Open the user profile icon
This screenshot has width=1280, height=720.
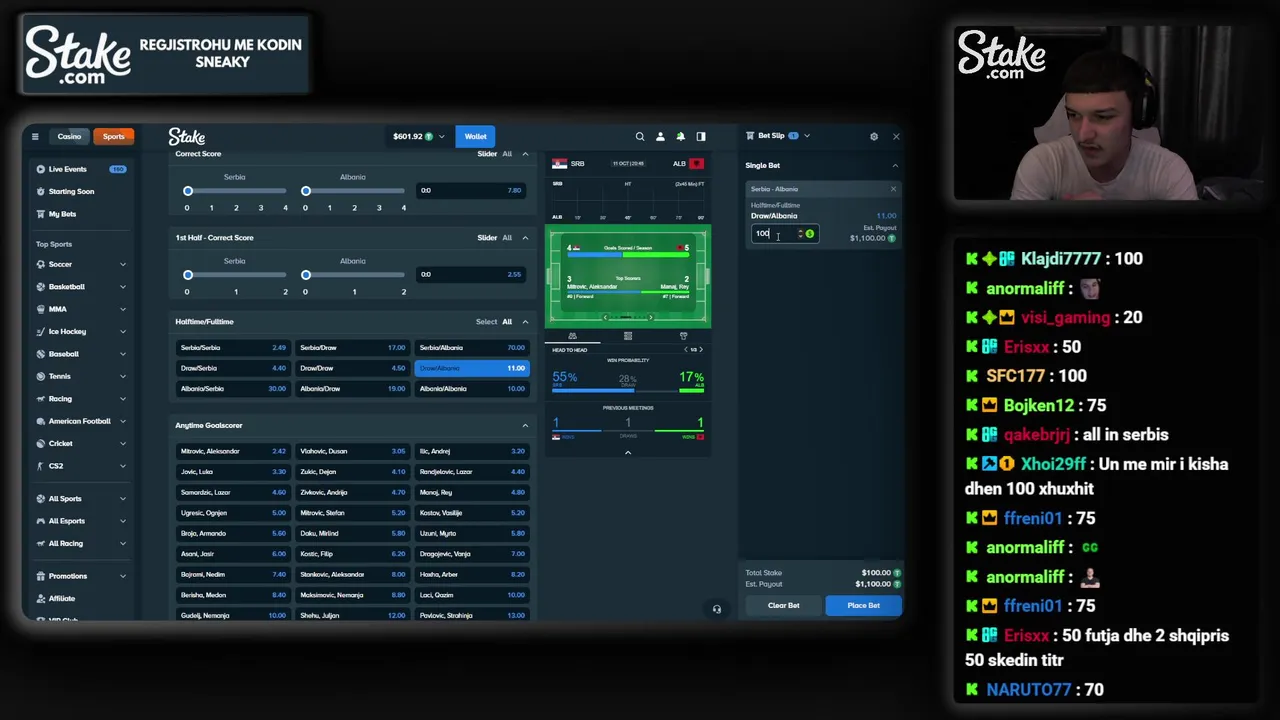660,137
